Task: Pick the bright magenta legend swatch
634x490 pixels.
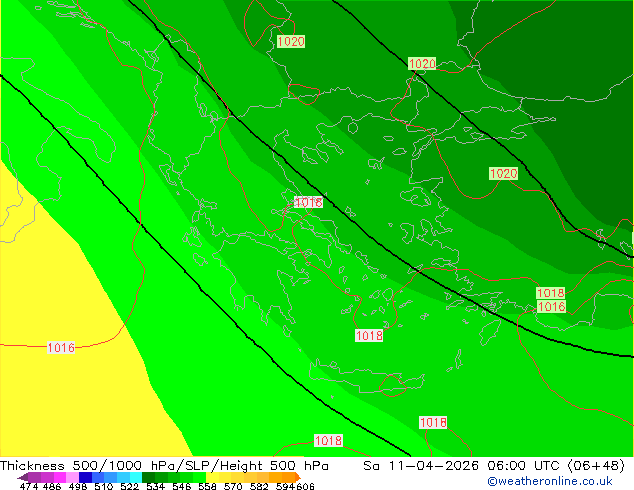Action: (x=59, y=477)
